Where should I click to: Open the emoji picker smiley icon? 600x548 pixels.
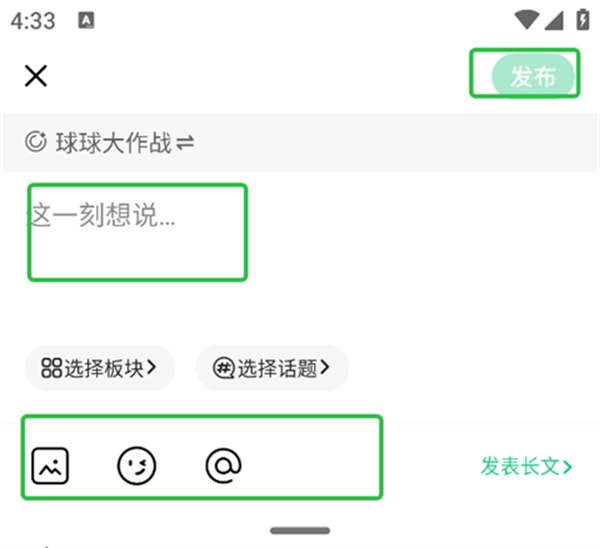coord(137,466)
